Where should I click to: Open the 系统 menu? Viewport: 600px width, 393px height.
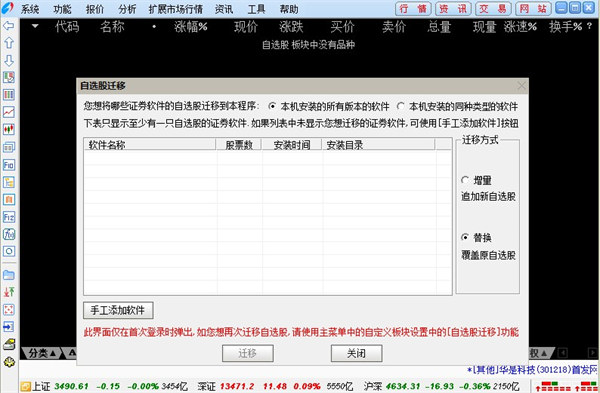[x=30, y=9]
